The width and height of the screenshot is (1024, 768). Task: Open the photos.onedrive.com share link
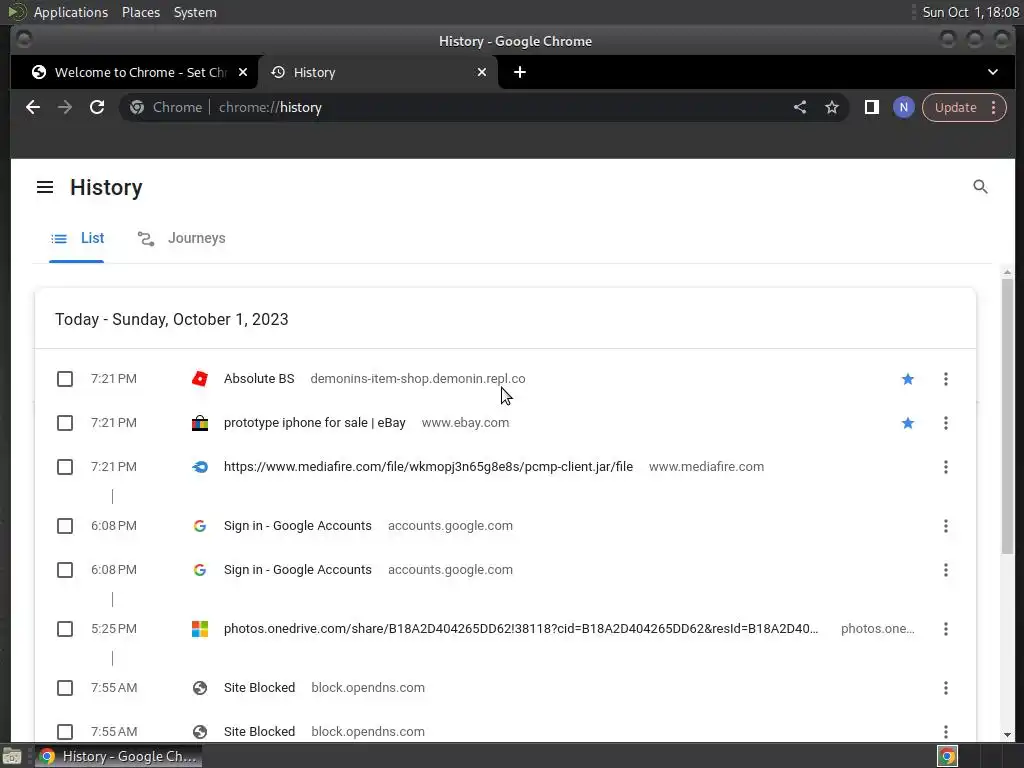click(x=520, y=629)
